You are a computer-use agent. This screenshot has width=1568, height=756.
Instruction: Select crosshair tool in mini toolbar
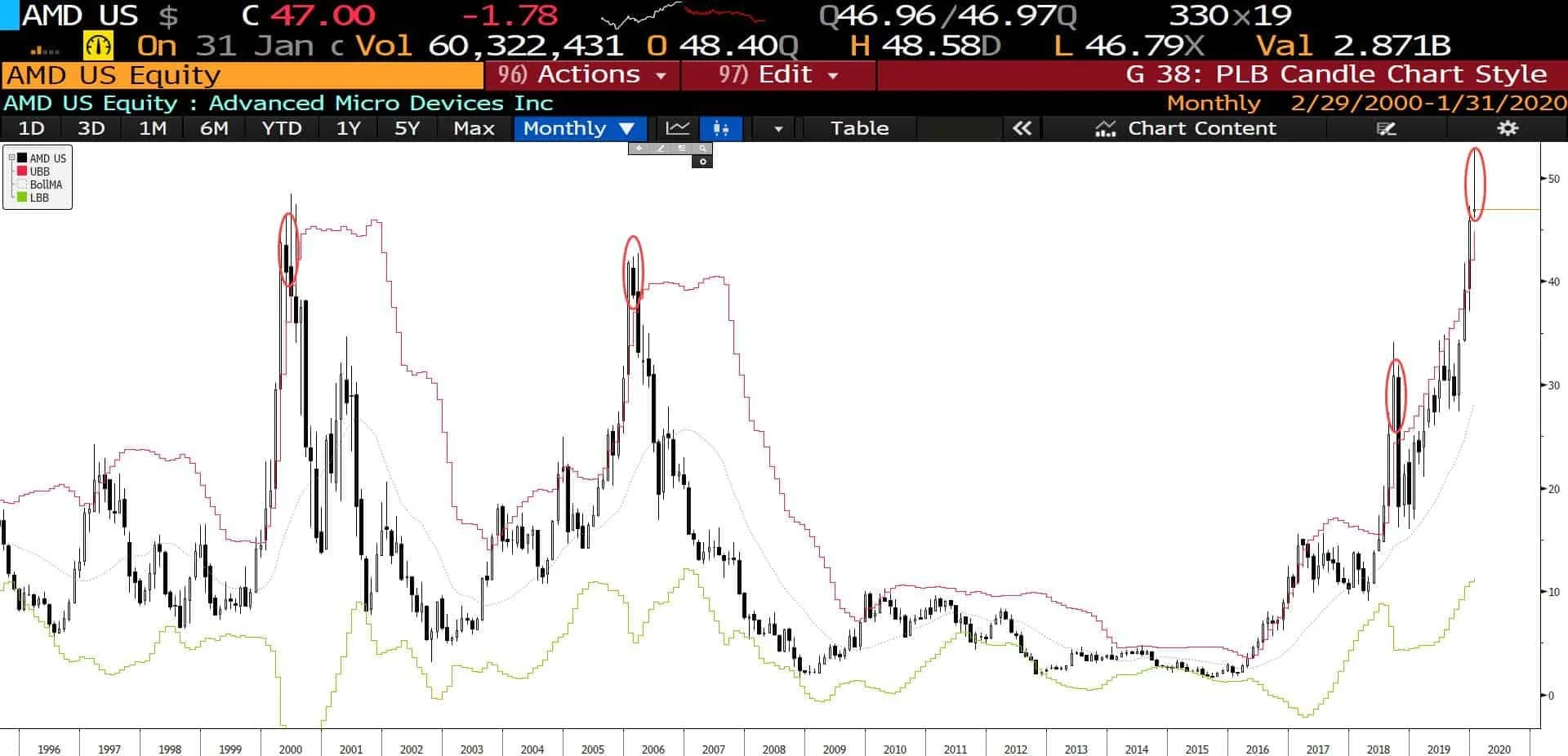coord(639,149)
